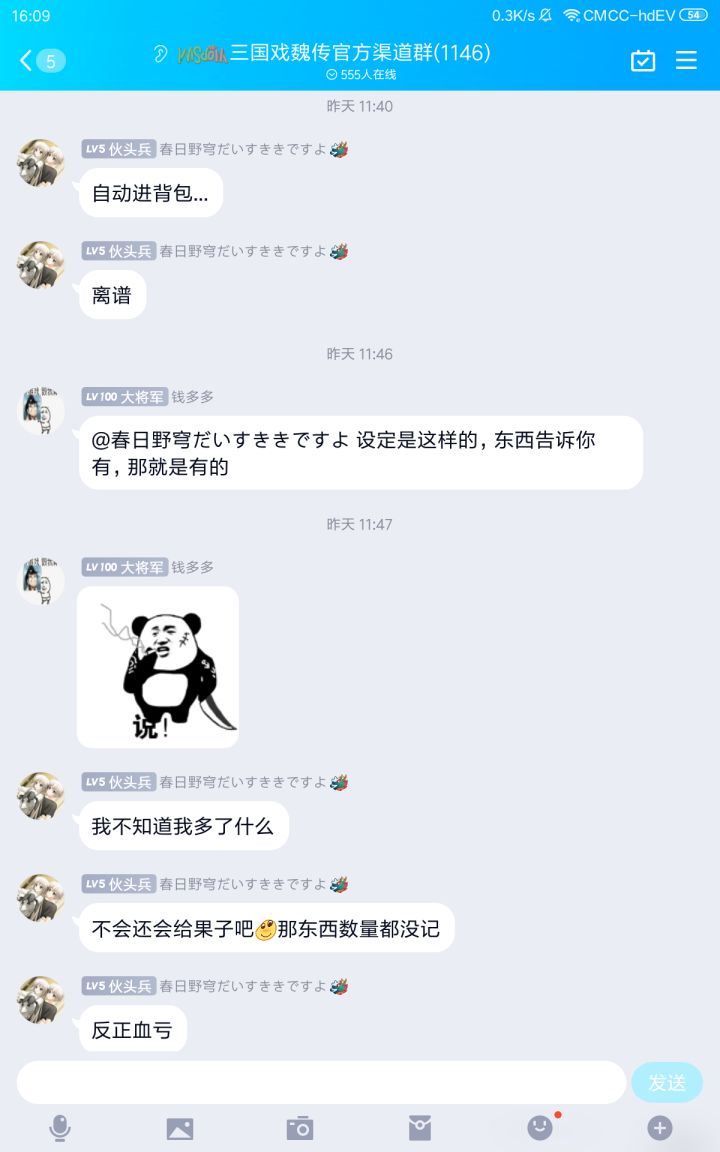Tap the 发送 send button

(667, 1082)
